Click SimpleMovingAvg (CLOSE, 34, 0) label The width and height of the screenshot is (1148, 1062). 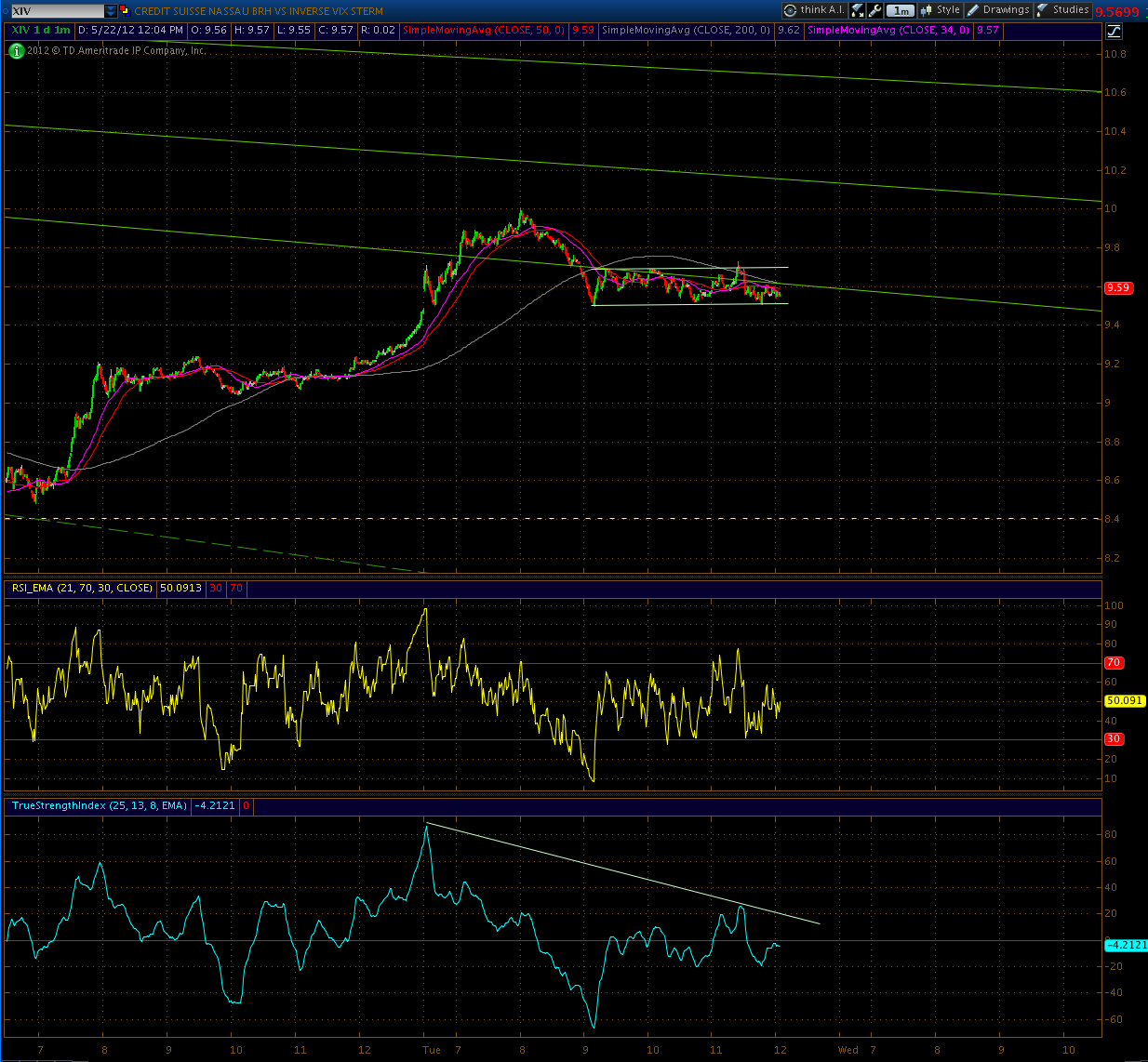(888, 30)
